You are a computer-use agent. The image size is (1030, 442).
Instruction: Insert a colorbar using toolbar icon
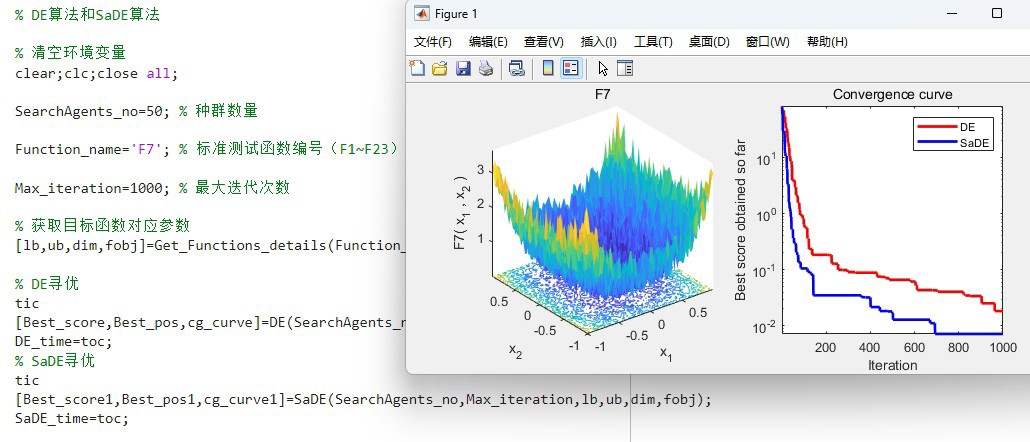pos(549,68)
